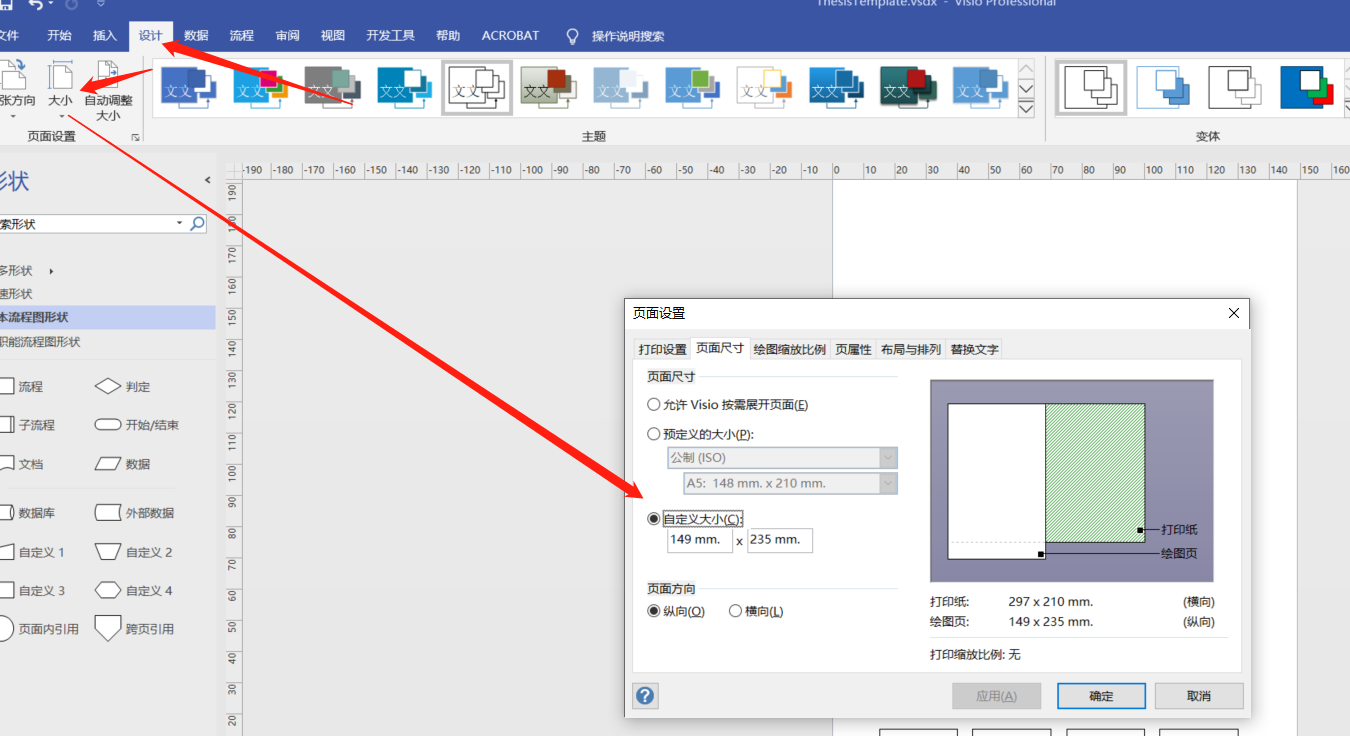Select 允许 Visio 按需展开页面 radio option
Screen dimensions: 1350x736
tap(727, 405)
